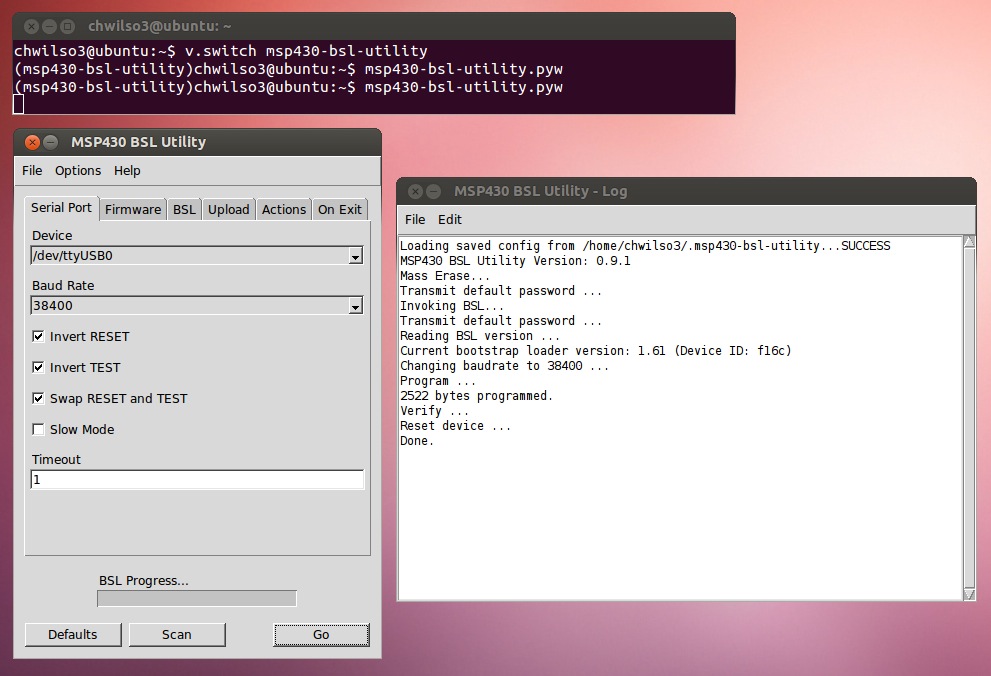The image size is (991, 676).
Task: Close the terminal window
Action: pyautogui.click(x=31, y=27)
